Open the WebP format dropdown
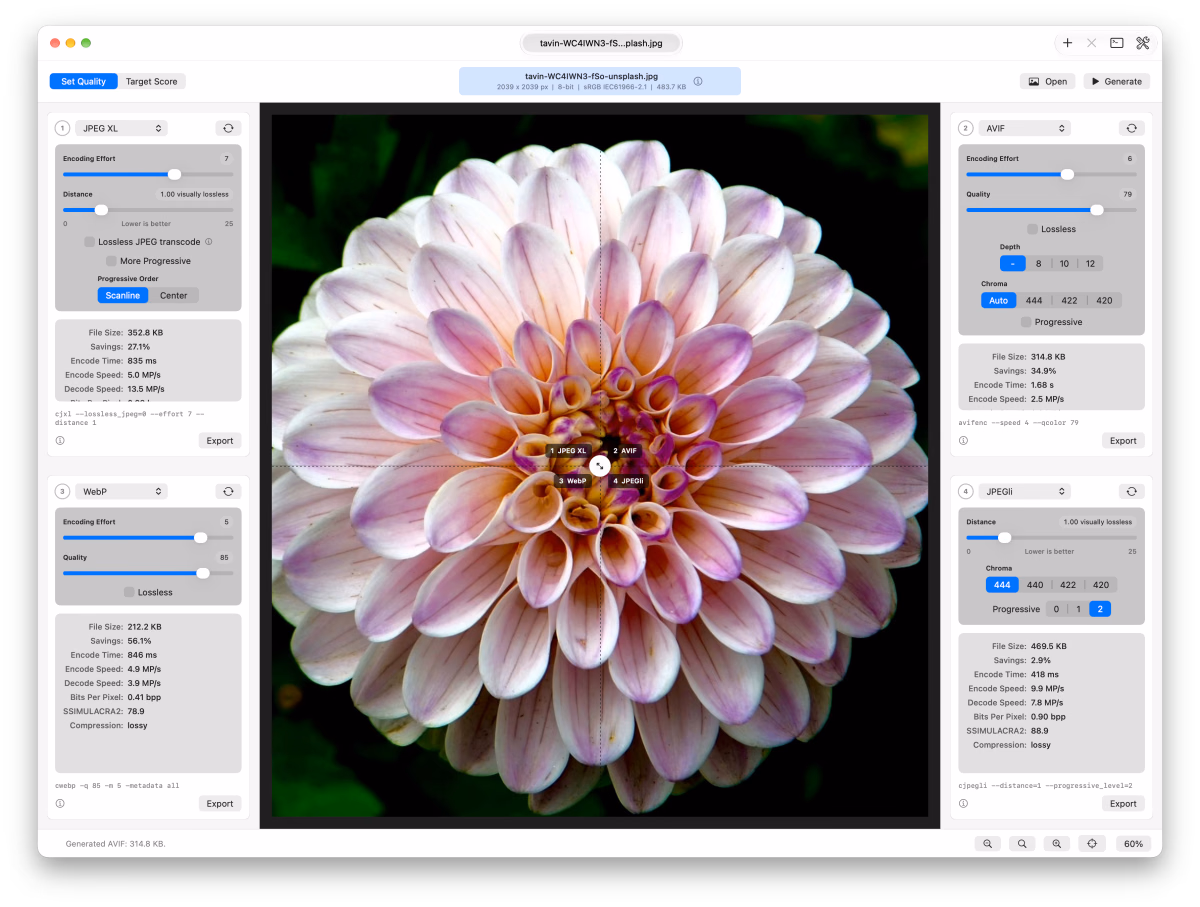The image size is (1200, 907). (x=121, y=491)
